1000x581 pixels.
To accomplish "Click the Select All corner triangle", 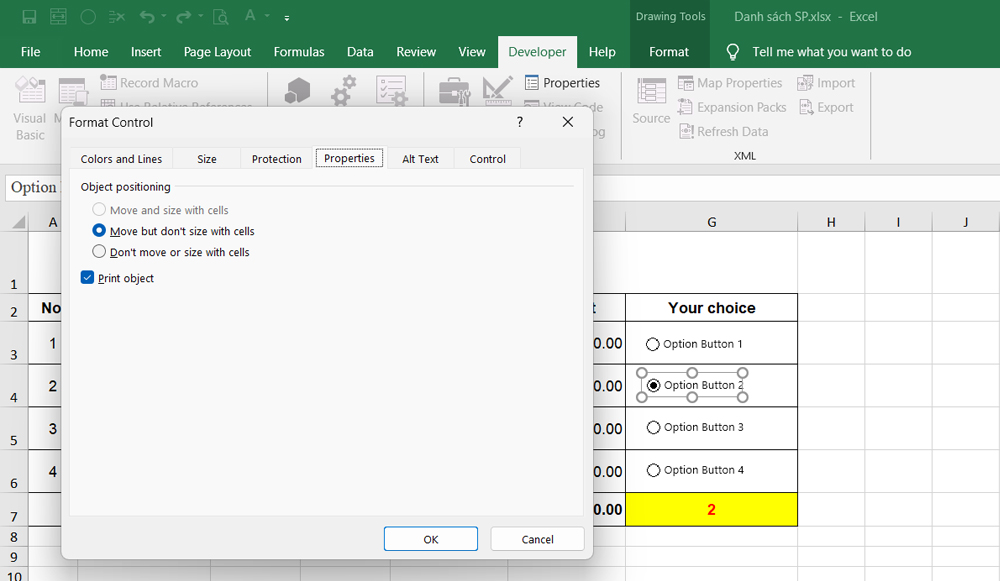I will pyautogui.click(x=19, y=222).
